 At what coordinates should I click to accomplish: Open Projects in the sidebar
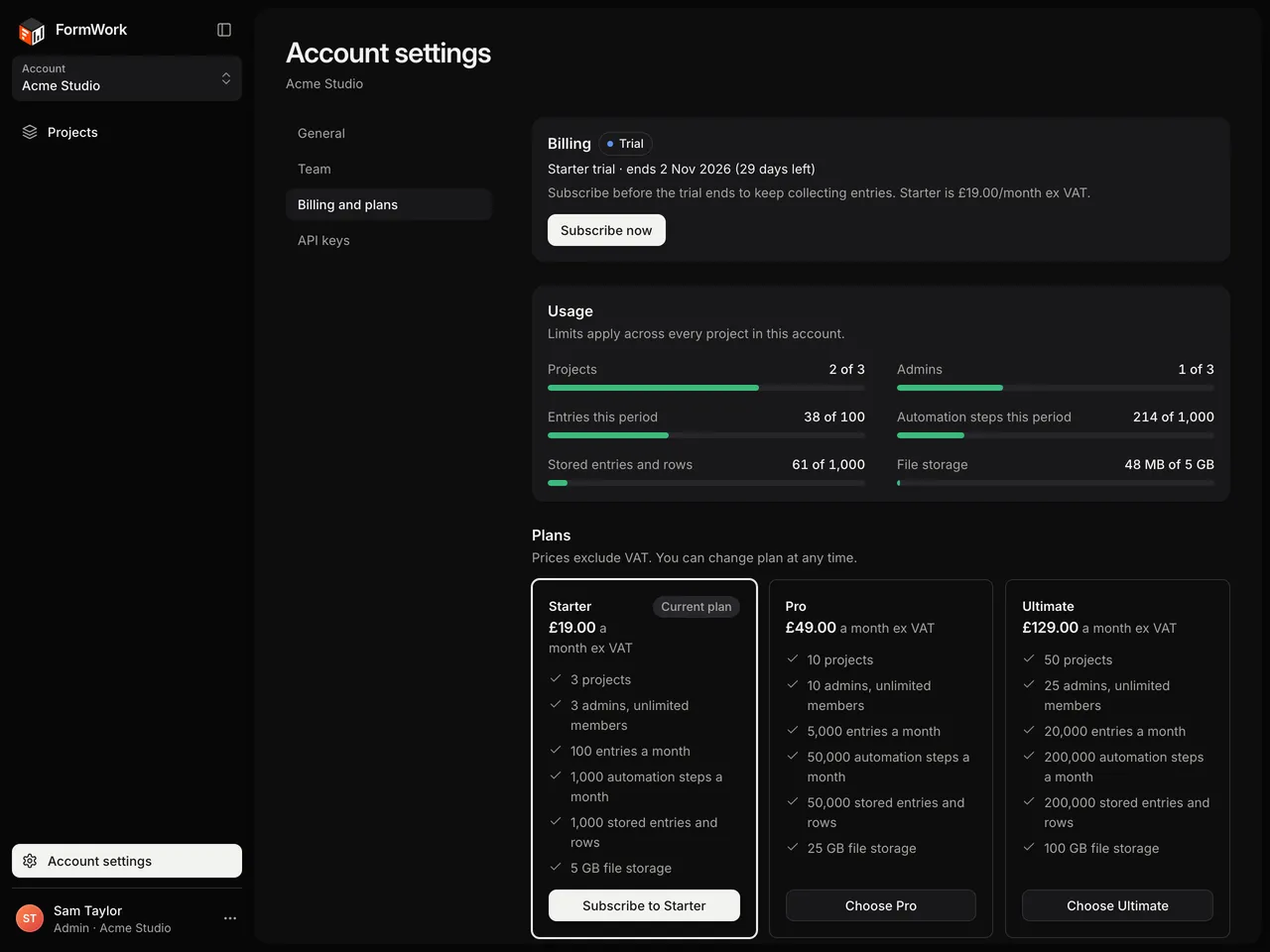point(127,132)
